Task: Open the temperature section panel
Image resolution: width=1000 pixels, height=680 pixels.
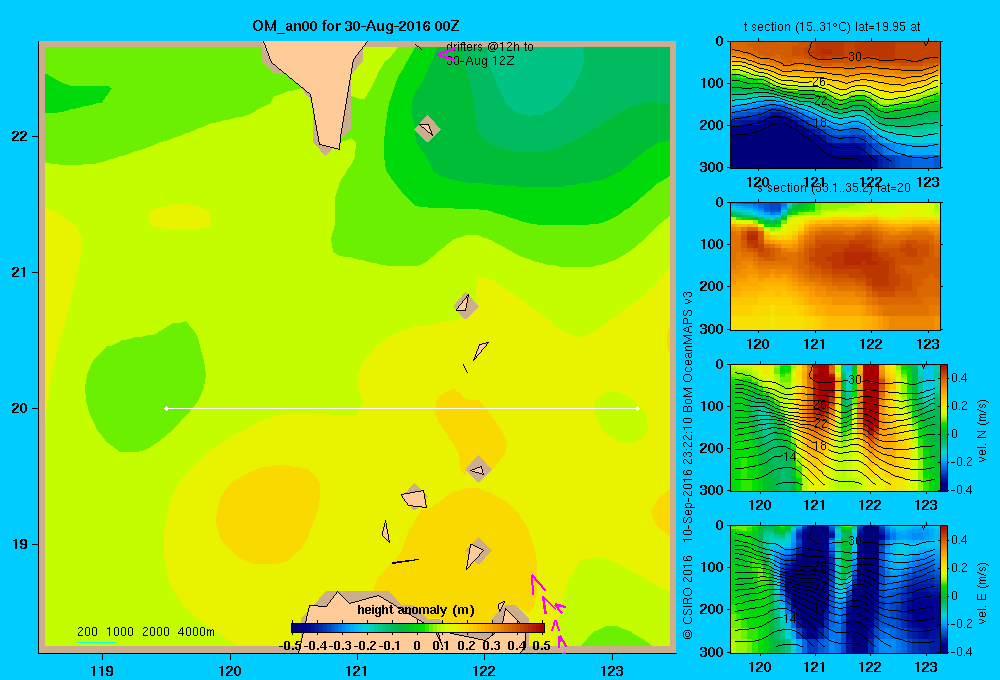Action: pos(835,105)
